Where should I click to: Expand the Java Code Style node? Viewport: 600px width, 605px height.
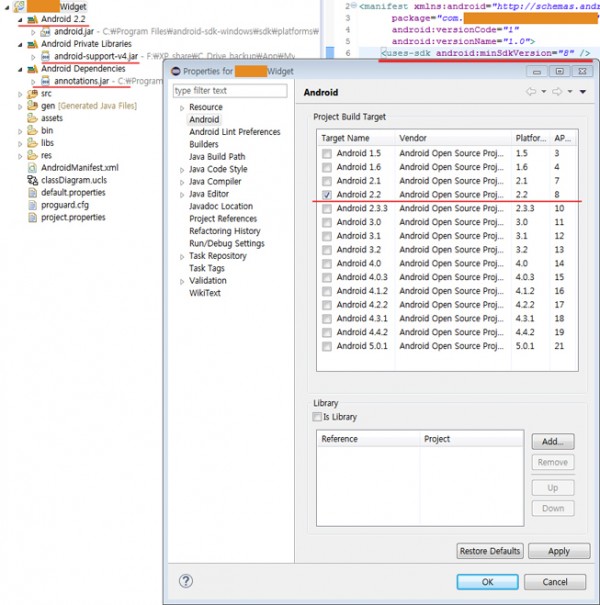[x=182, y=170]
